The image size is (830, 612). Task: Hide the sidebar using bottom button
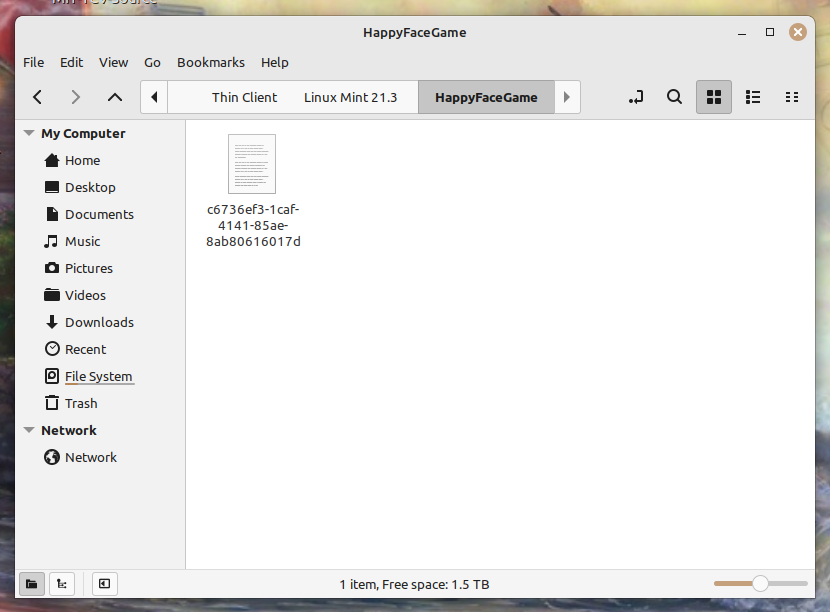104,584
